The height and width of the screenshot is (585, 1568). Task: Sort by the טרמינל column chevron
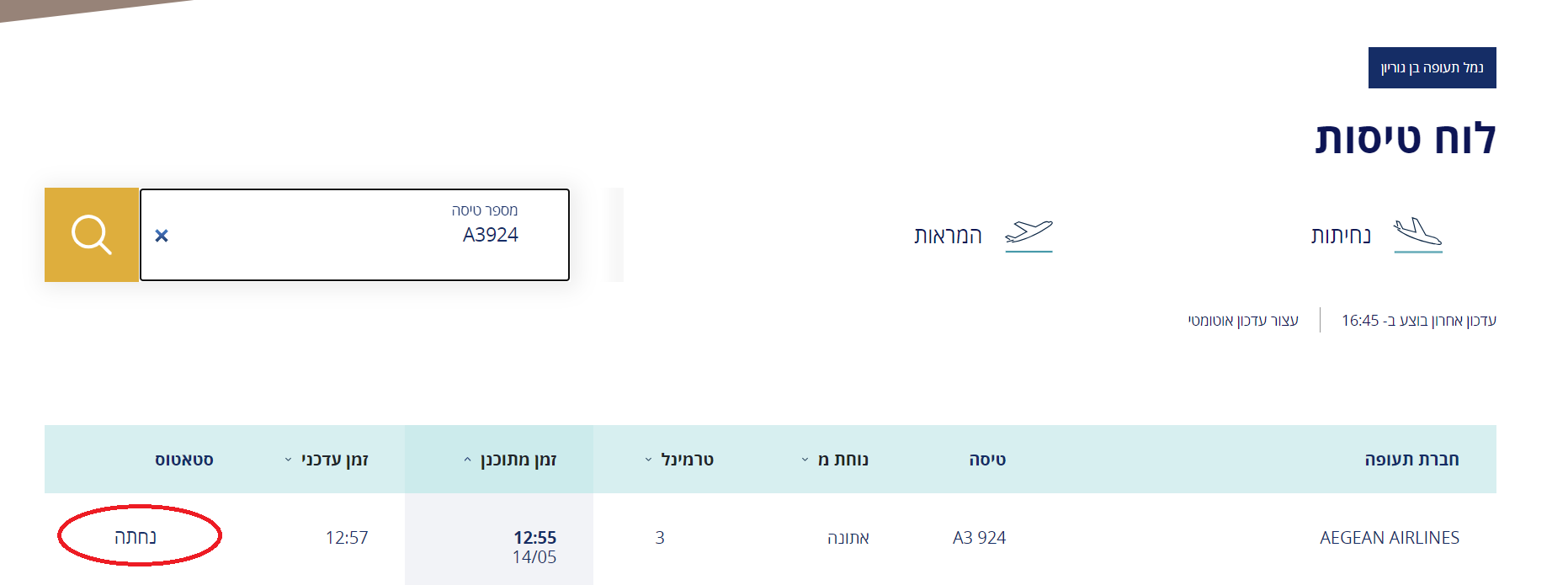click(x=648, y=460)
